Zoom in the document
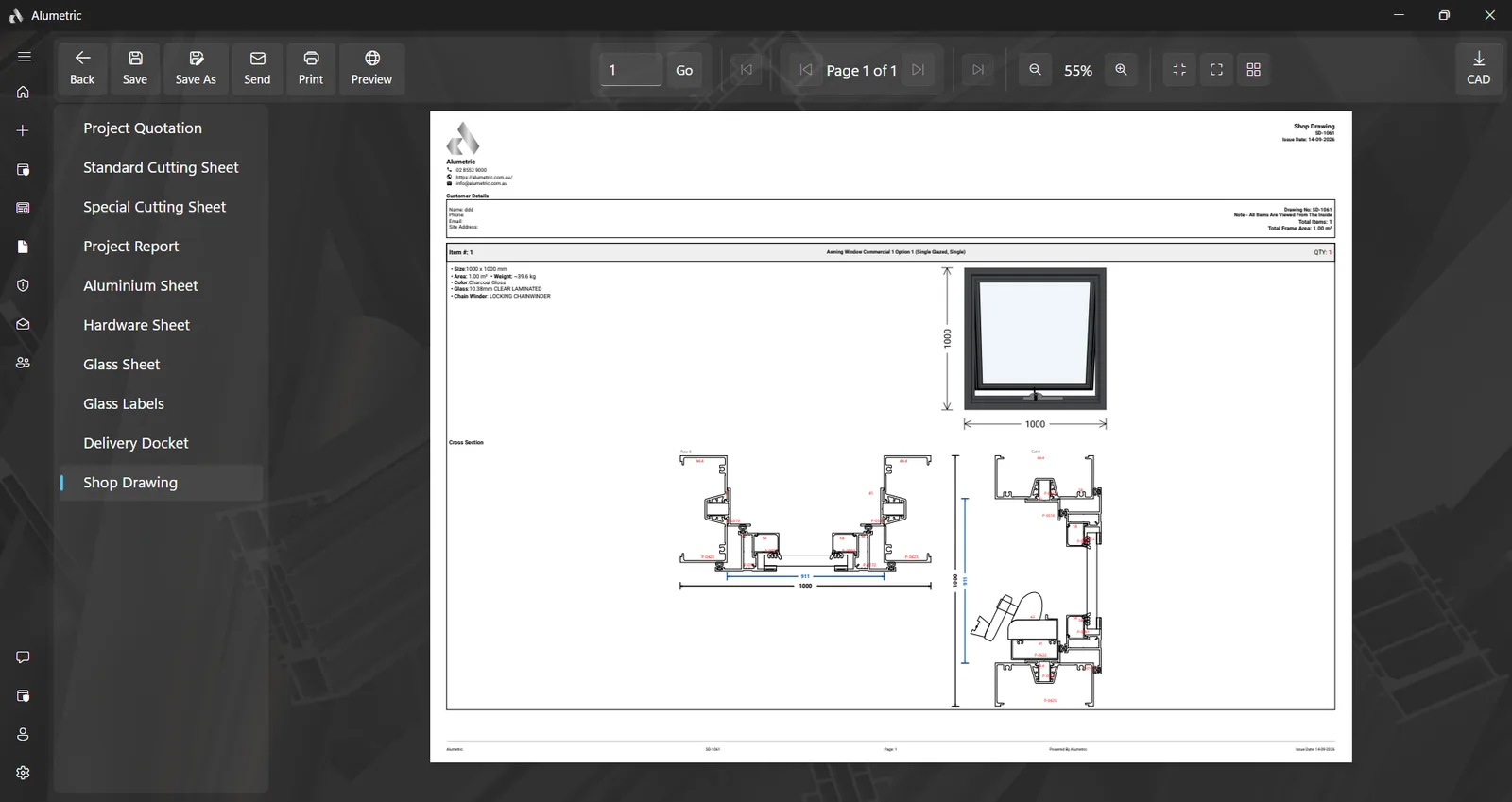Image resolution: width=1512 pixels, height=802 pixels. click(x=1122, y=70)
